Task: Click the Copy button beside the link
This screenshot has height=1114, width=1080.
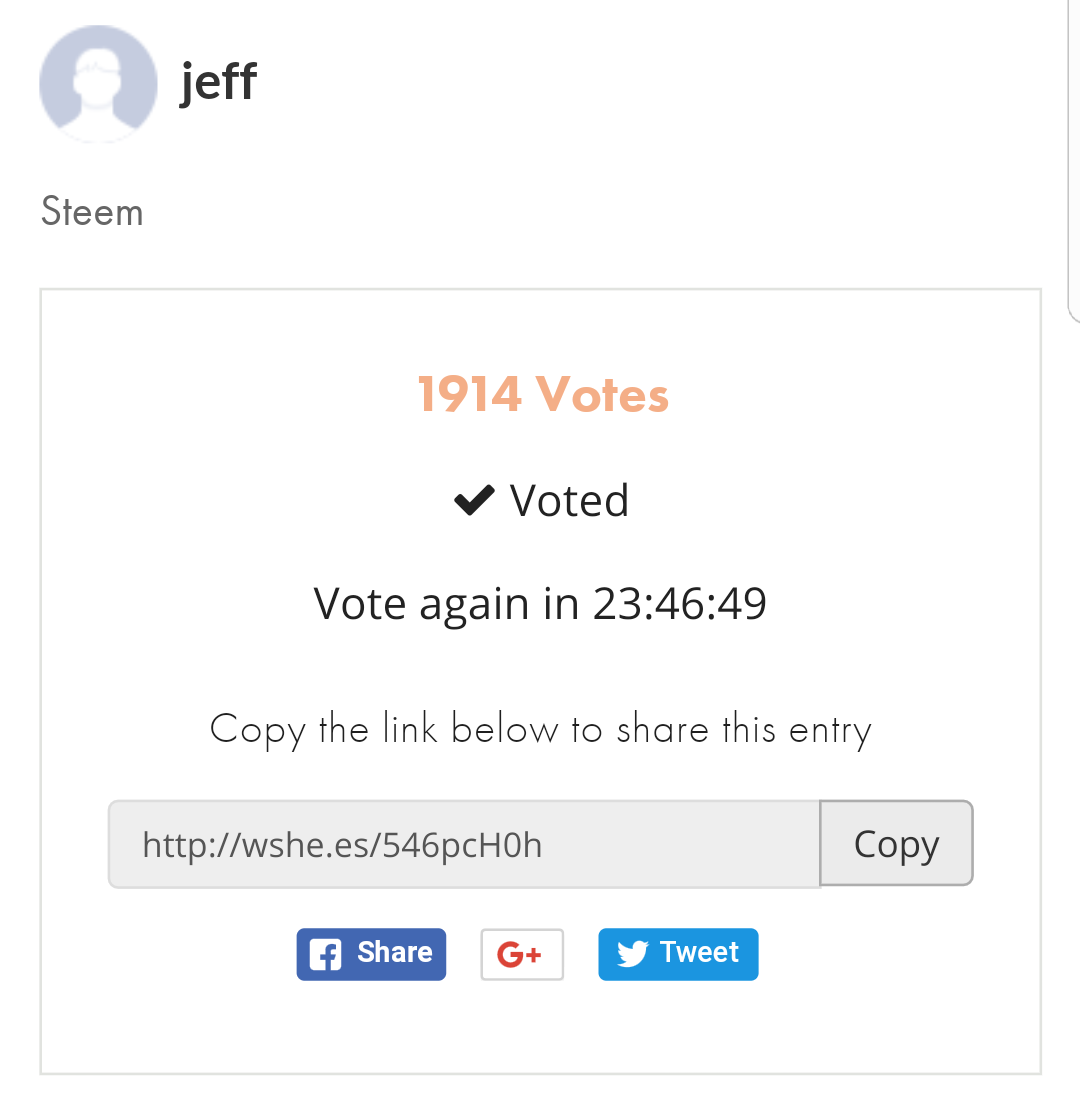Action: pos(897,843)
